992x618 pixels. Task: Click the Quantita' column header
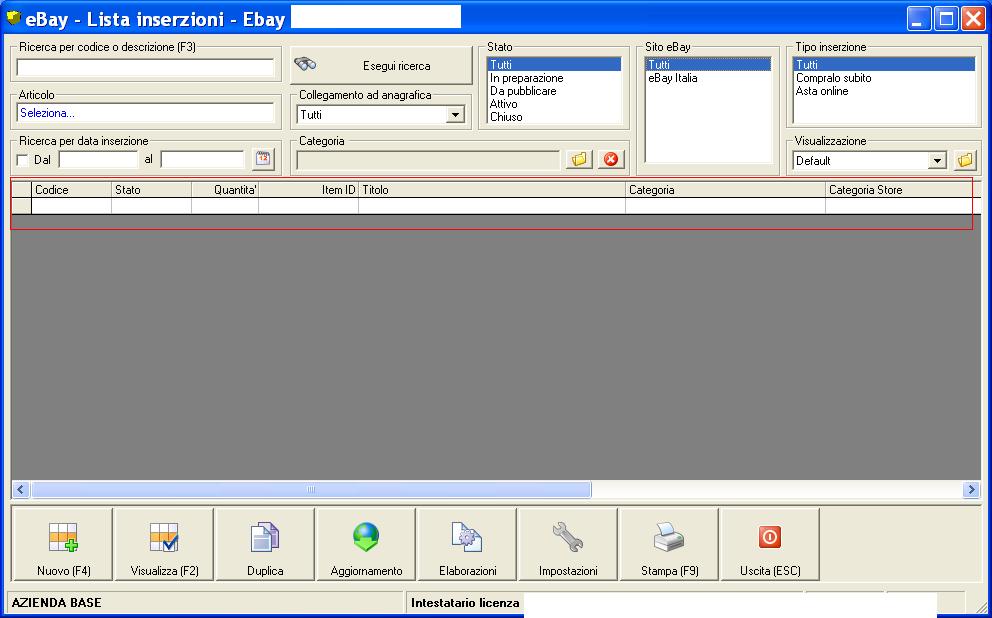click(x=225, y=190)
